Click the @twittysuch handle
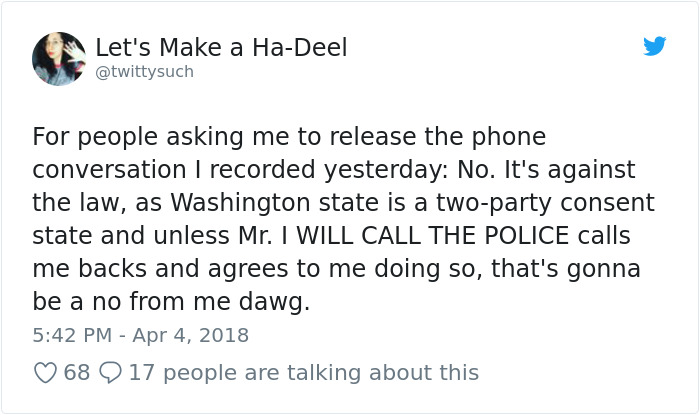This screenshot has width=700, height=415. pos(144,72)
